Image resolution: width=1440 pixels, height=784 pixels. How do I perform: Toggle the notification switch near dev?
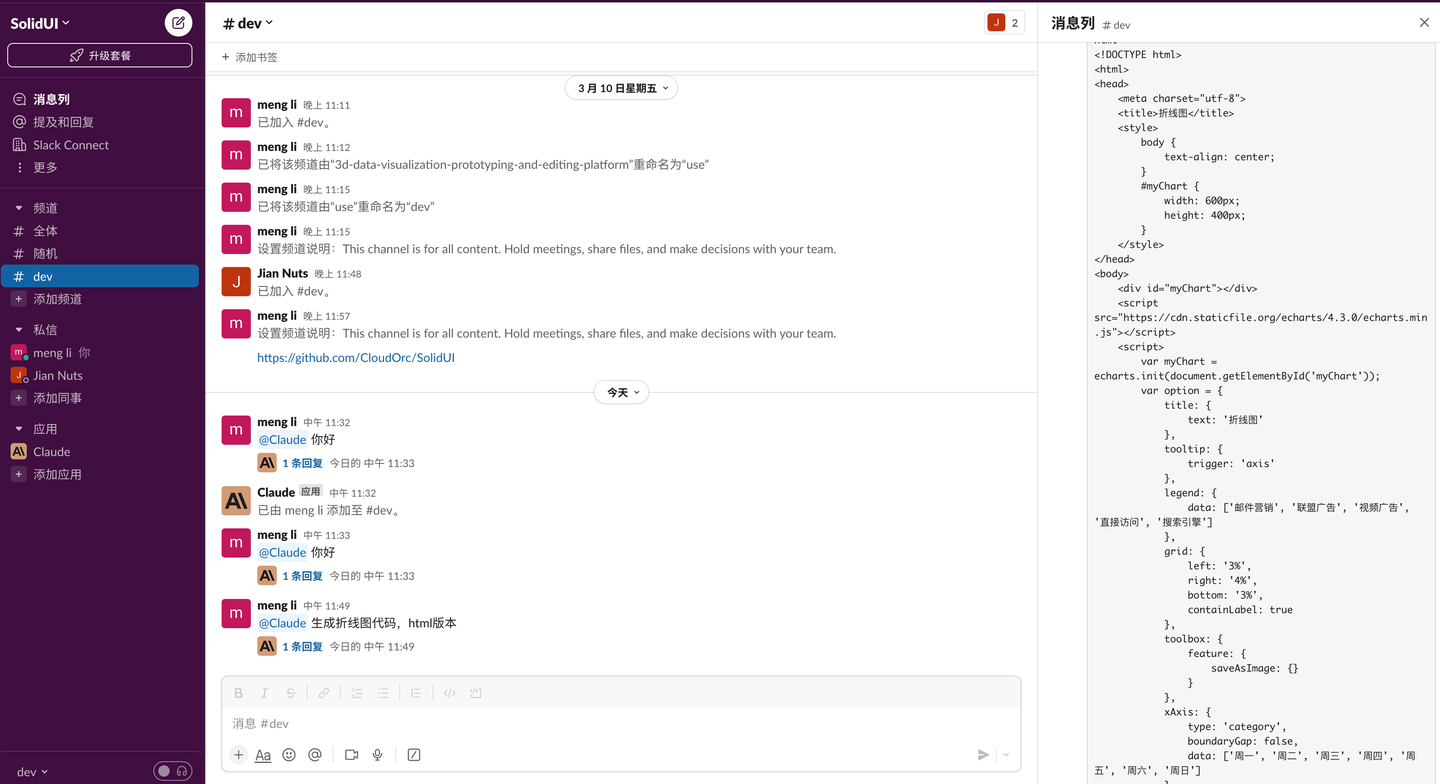click(173, 770)
